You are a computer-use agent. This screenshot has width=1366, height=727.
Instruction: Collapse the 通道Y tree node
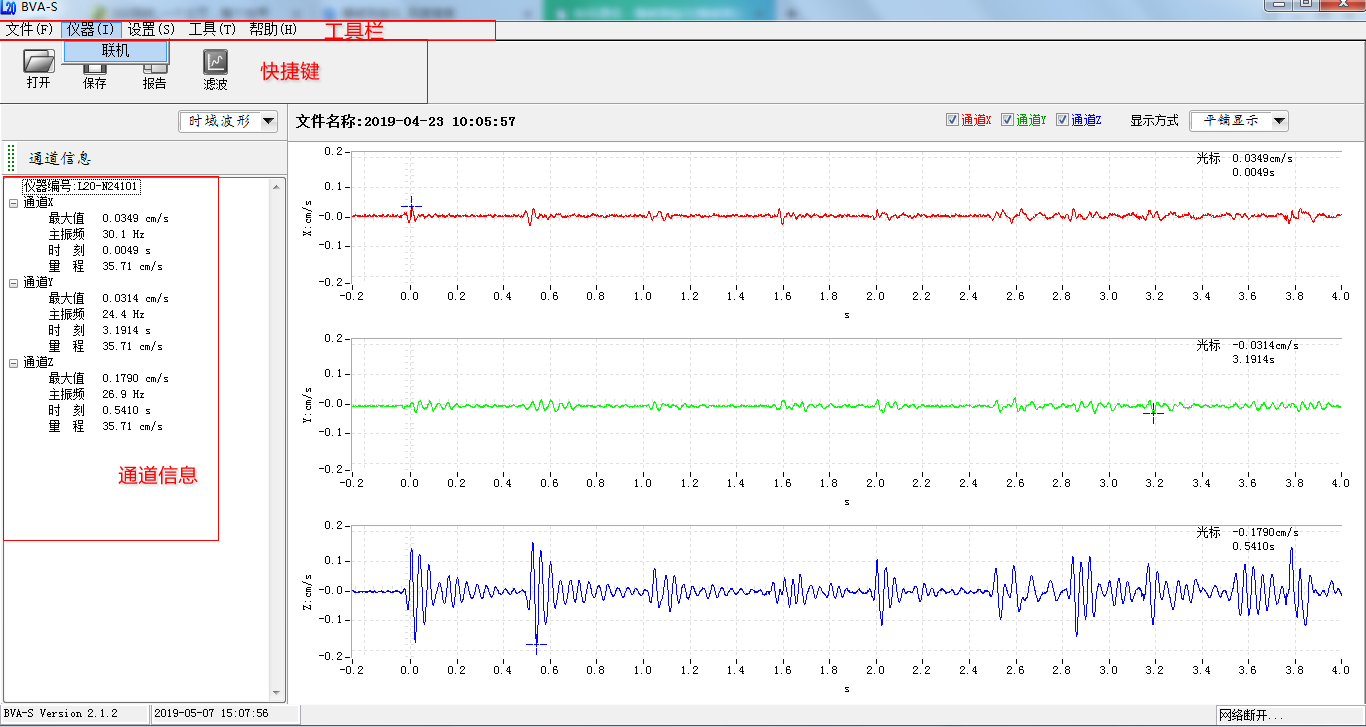[13, 283]
